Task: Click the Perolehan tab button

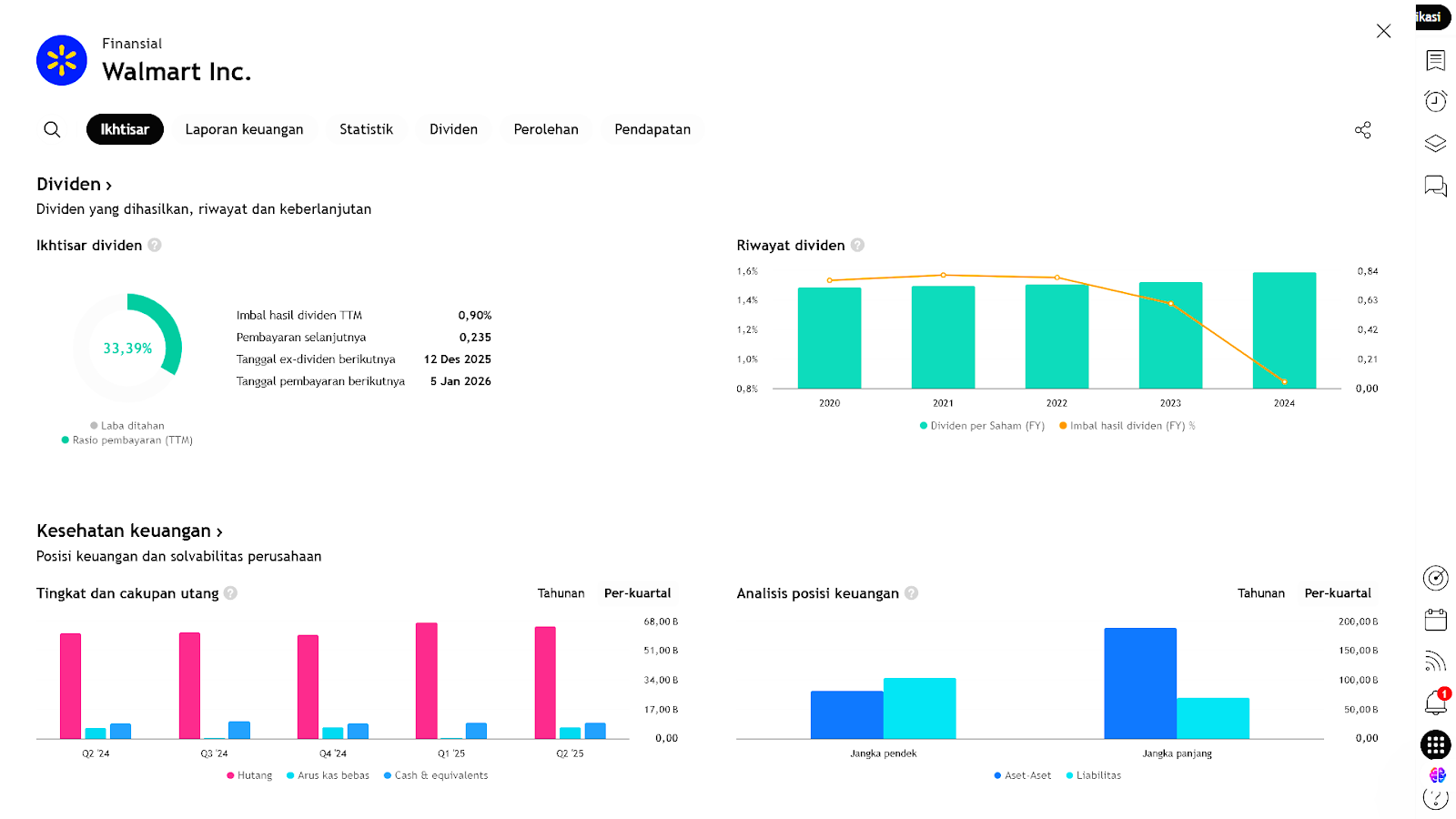Action: click(545, 129)
